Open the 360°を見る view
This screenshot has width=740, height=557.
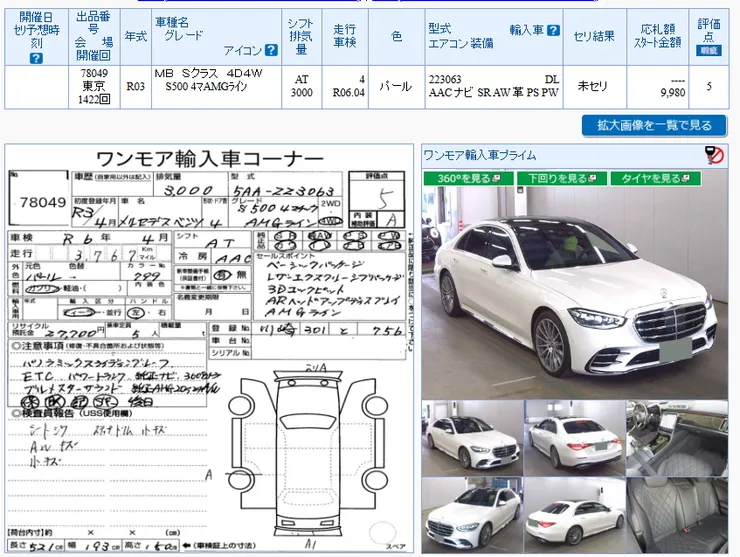(468, 178)
